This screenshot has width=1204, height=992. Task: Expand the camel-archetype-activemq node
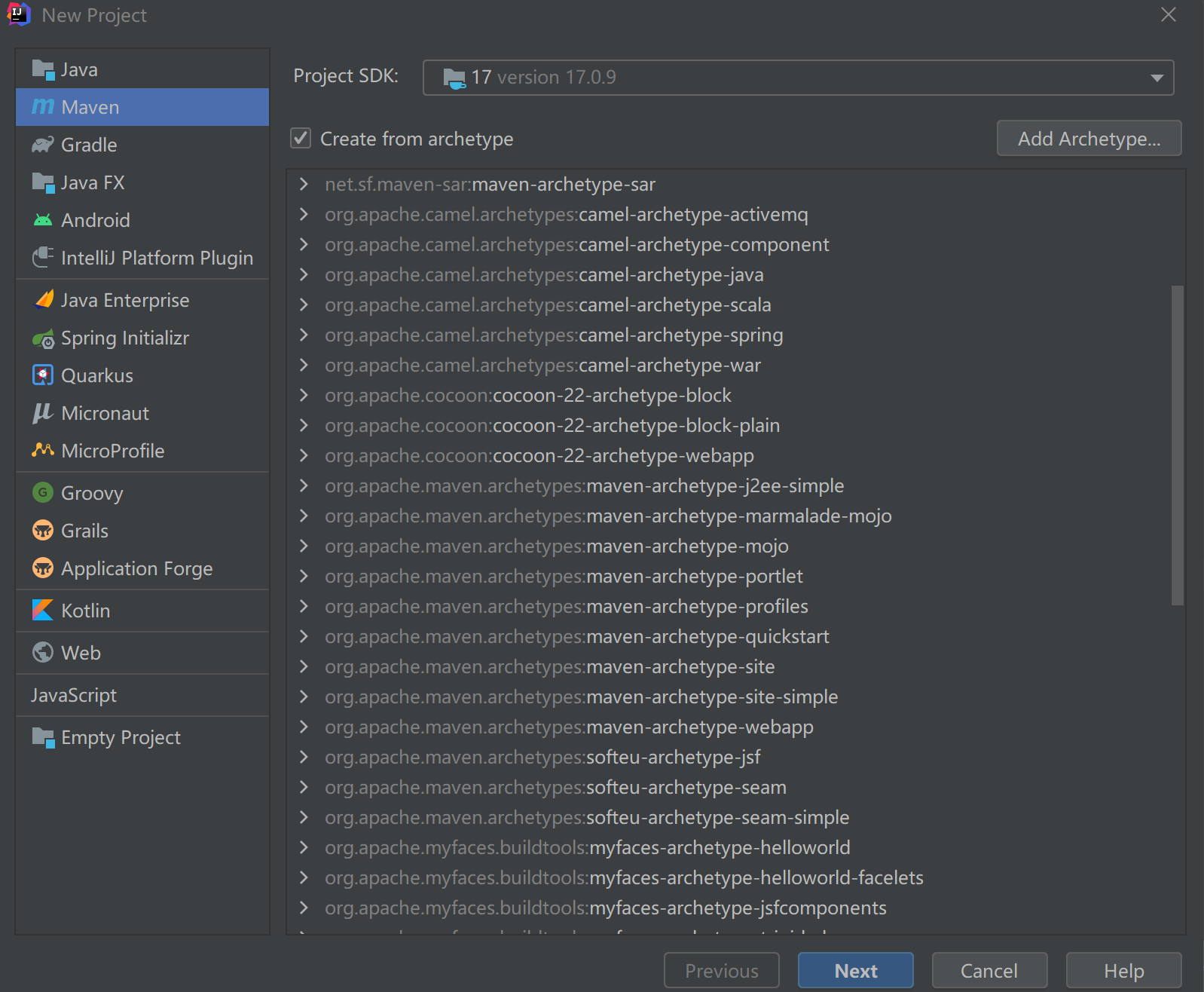click(304, 214)
